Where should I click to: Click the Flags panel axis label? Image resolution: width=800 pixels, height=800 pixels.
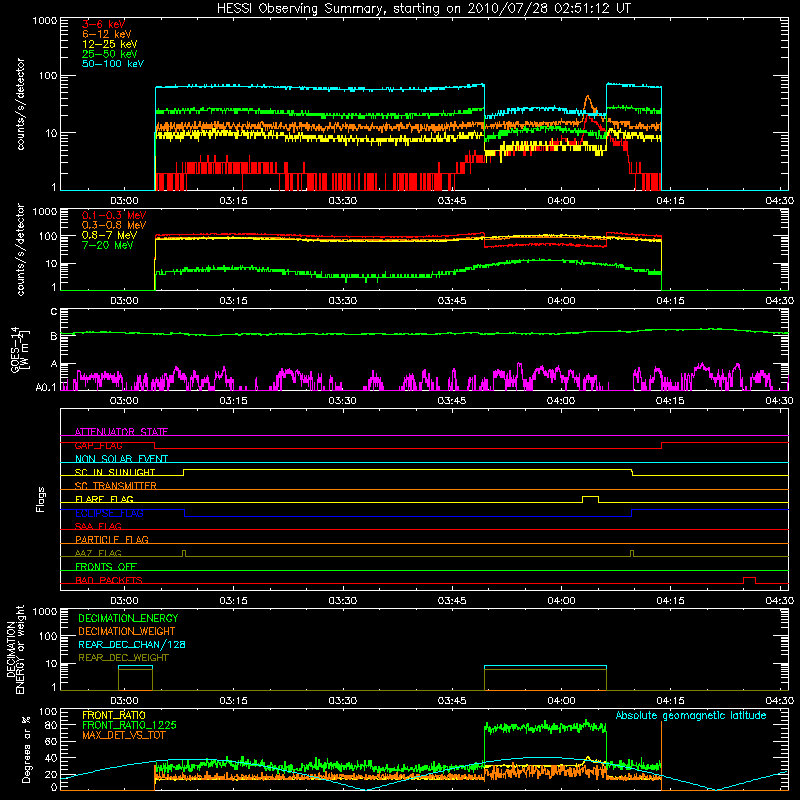pos(40,499)
